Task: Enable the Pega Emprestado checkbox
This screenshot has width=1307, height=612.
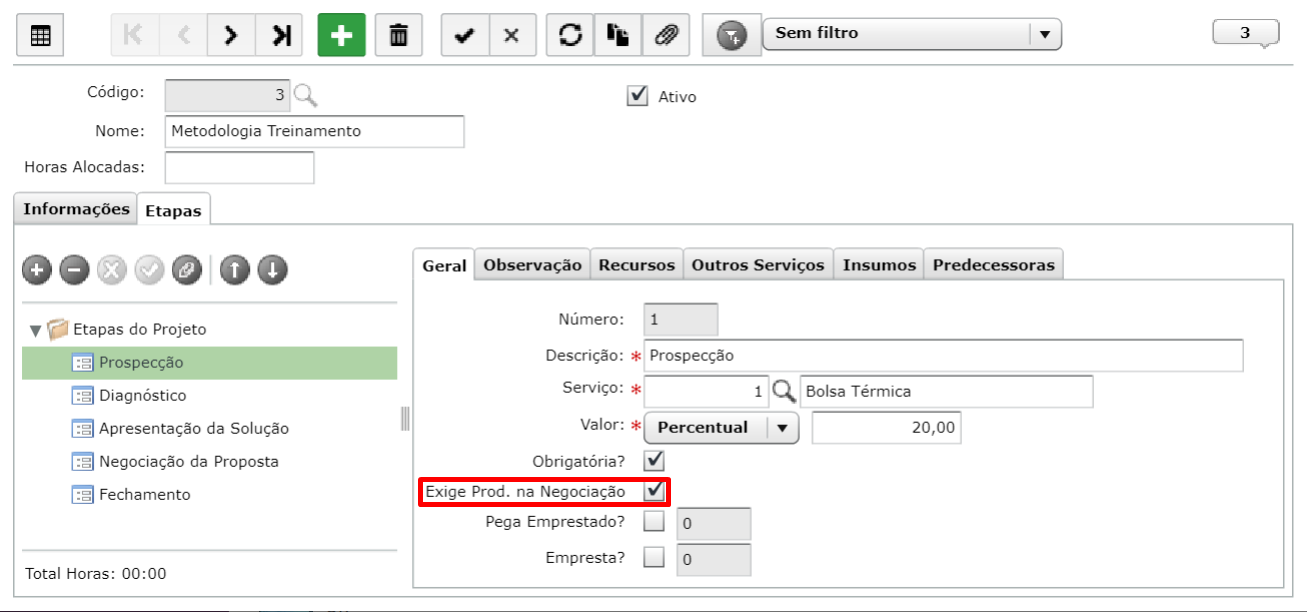Action: click(654, 523)
